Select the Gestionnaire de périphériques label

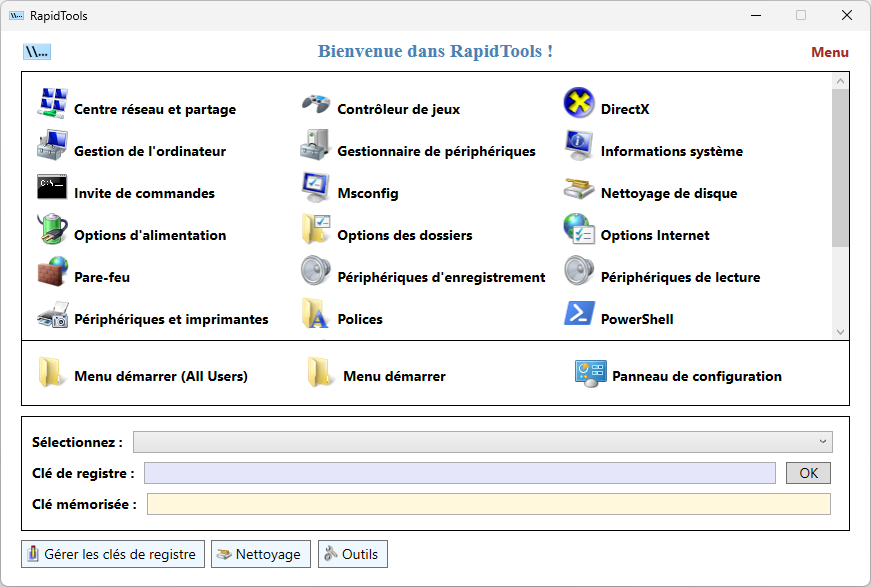[x=437, y=151]
